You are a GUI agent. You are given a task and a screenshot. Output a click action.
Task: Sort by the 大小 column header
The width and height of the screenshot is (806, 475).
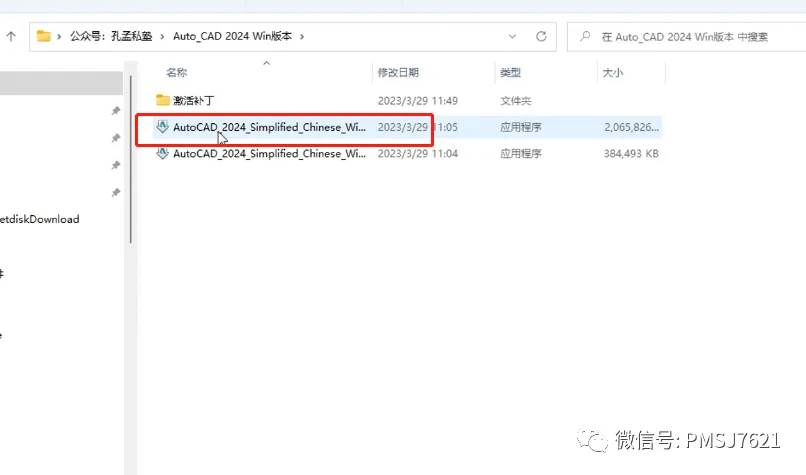click(x=613, y=72)
